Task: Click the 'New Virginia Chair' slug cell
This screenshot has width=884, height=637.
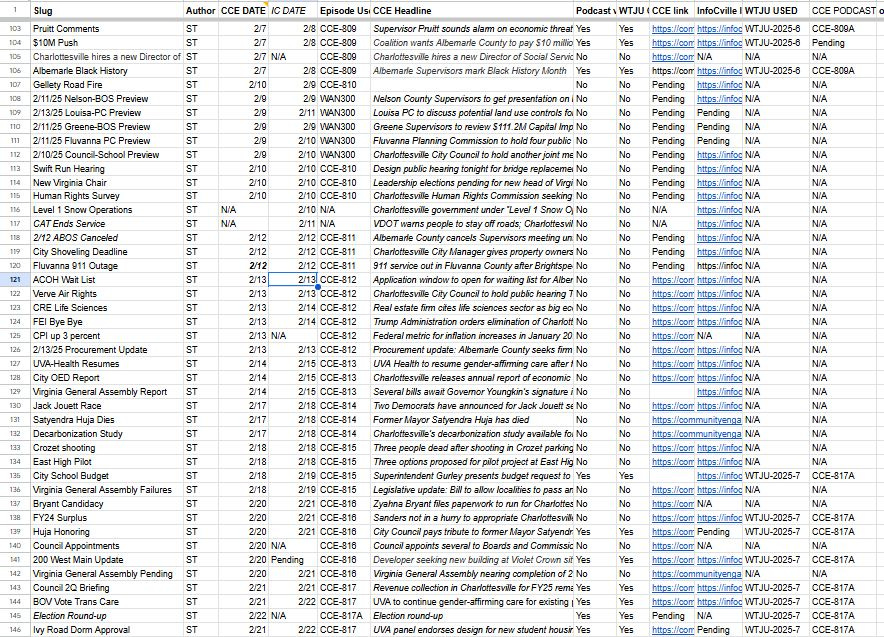Action: pyautogui.click(x=107, y=183)
